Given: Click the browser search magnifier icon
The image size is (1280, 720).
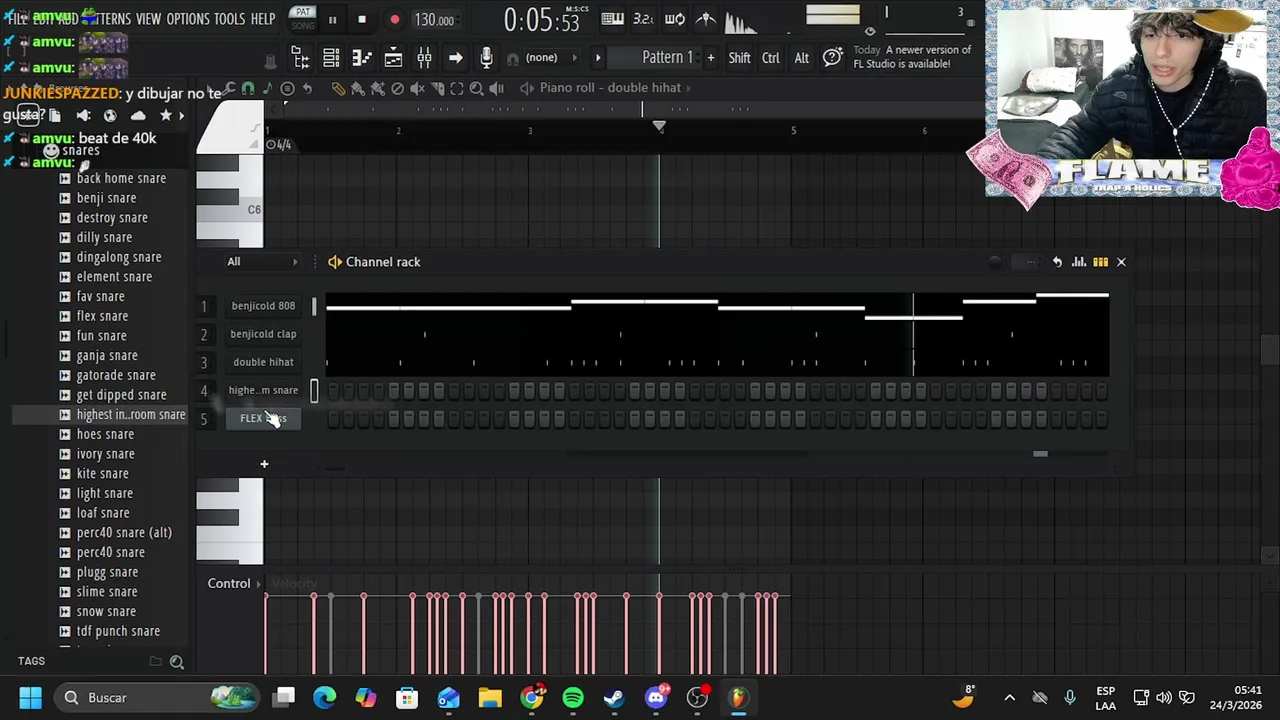Looking at the screenshot, I should (x=177, y=661).
